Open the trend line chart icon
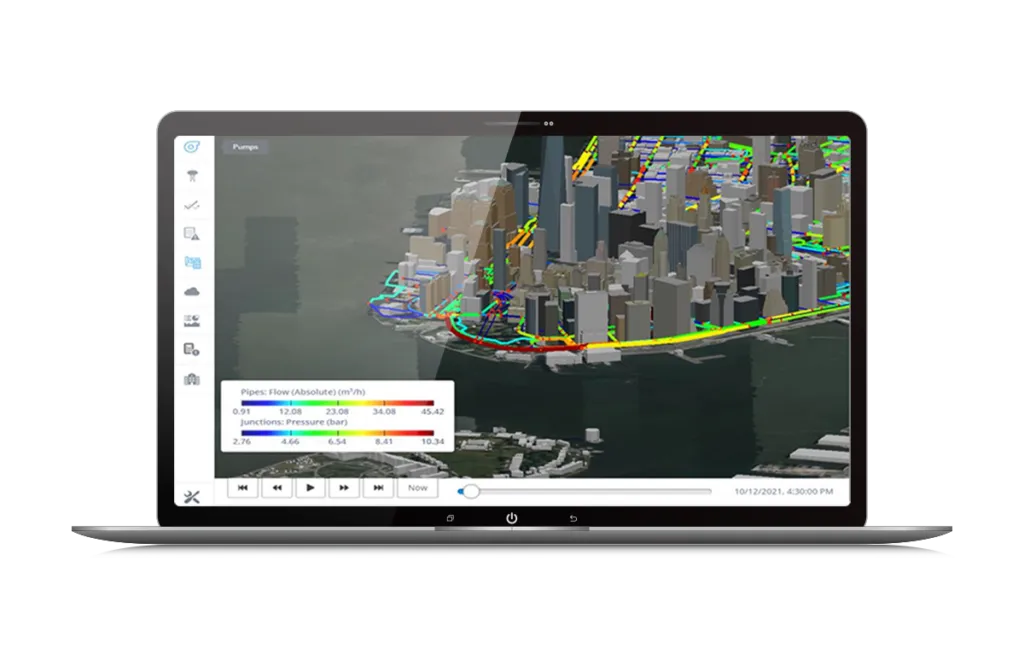Image resolution: width=1024 pixels, height=666 pixels. (x=192, y=205)
